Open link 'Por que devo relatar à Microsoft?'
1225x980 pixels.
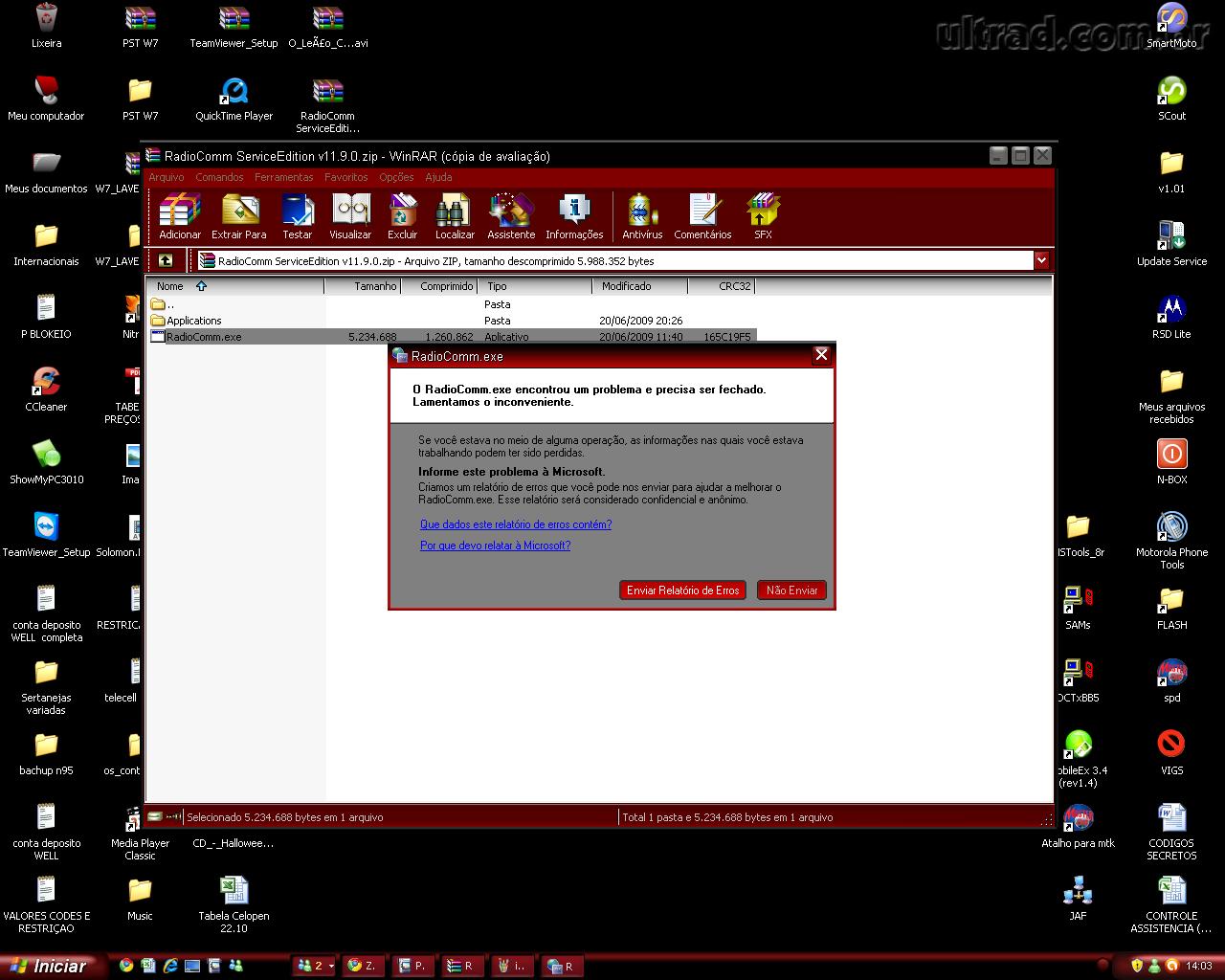coord(495,546)
